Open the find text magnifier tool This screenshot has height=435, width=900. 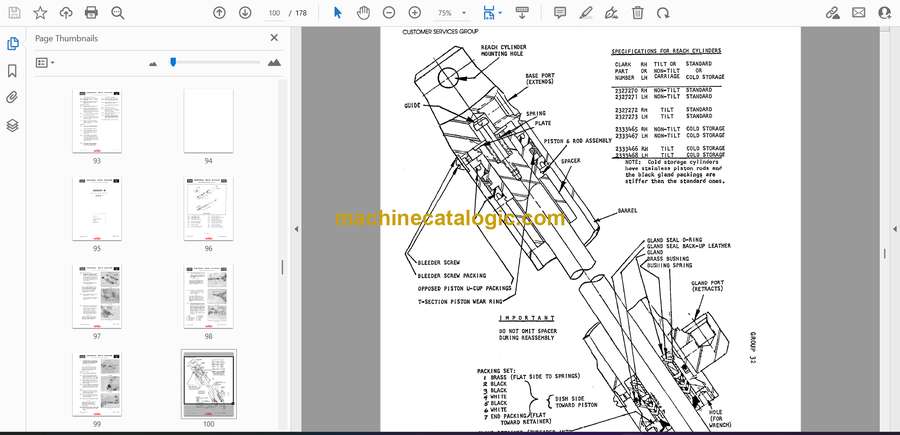coord(118,13)
